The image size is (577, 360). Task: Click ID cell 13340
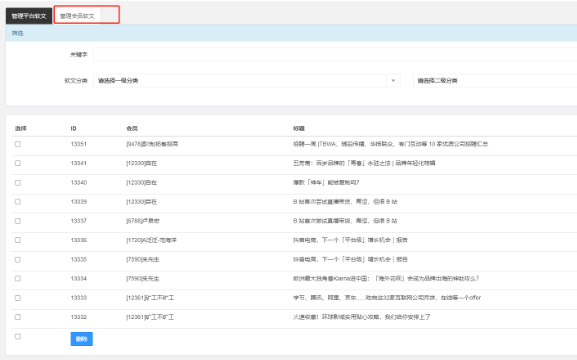79,183
